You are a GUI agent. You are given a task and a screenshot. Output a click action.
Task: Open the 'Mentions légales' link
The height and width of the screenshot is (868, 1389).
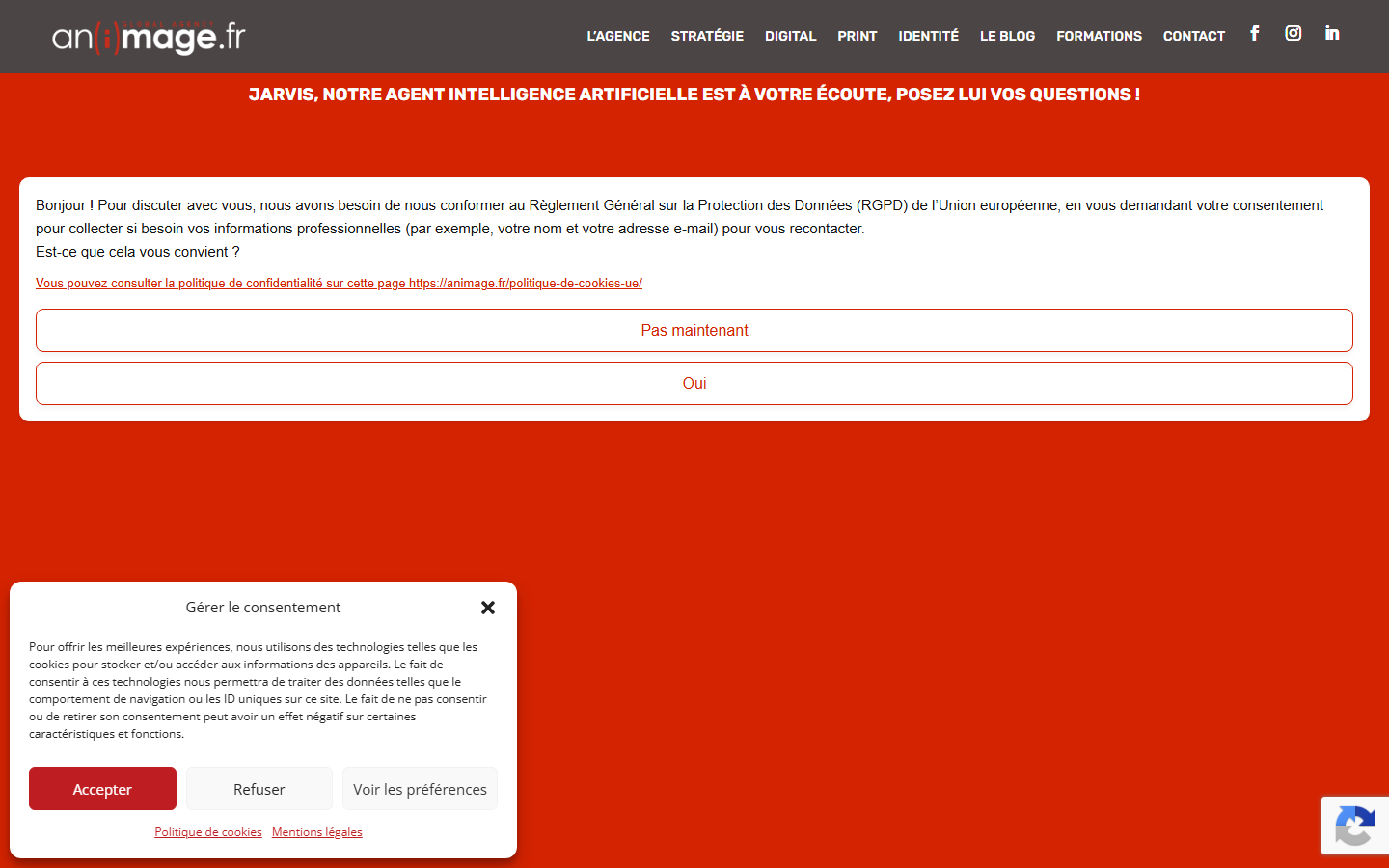(317, 832)
